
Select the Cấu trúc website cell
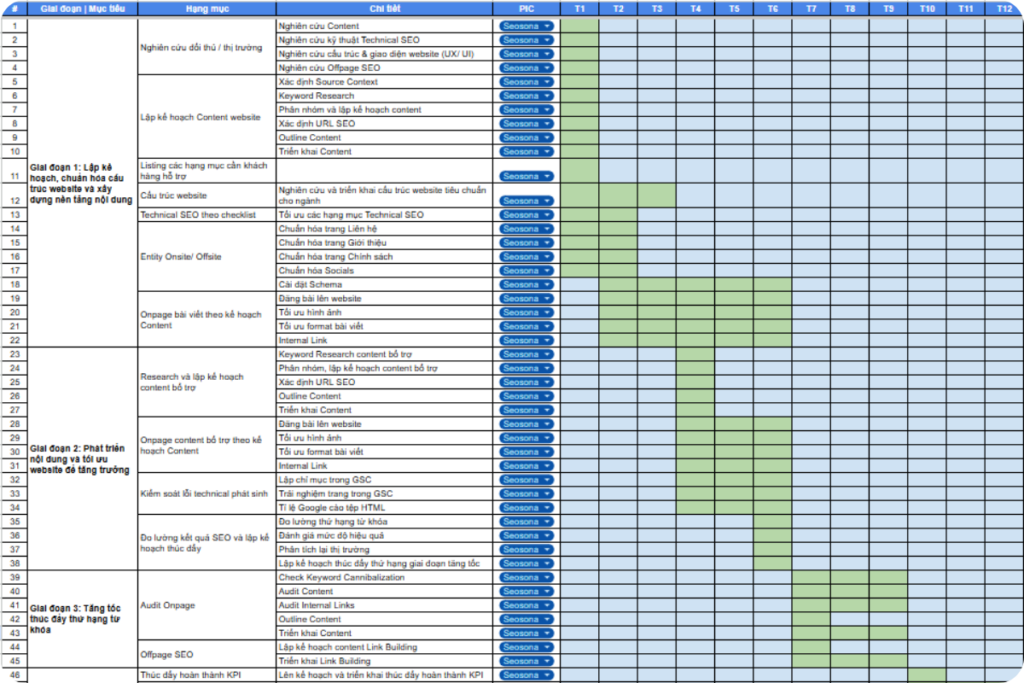pyautogui.click(x=207, y=196)
